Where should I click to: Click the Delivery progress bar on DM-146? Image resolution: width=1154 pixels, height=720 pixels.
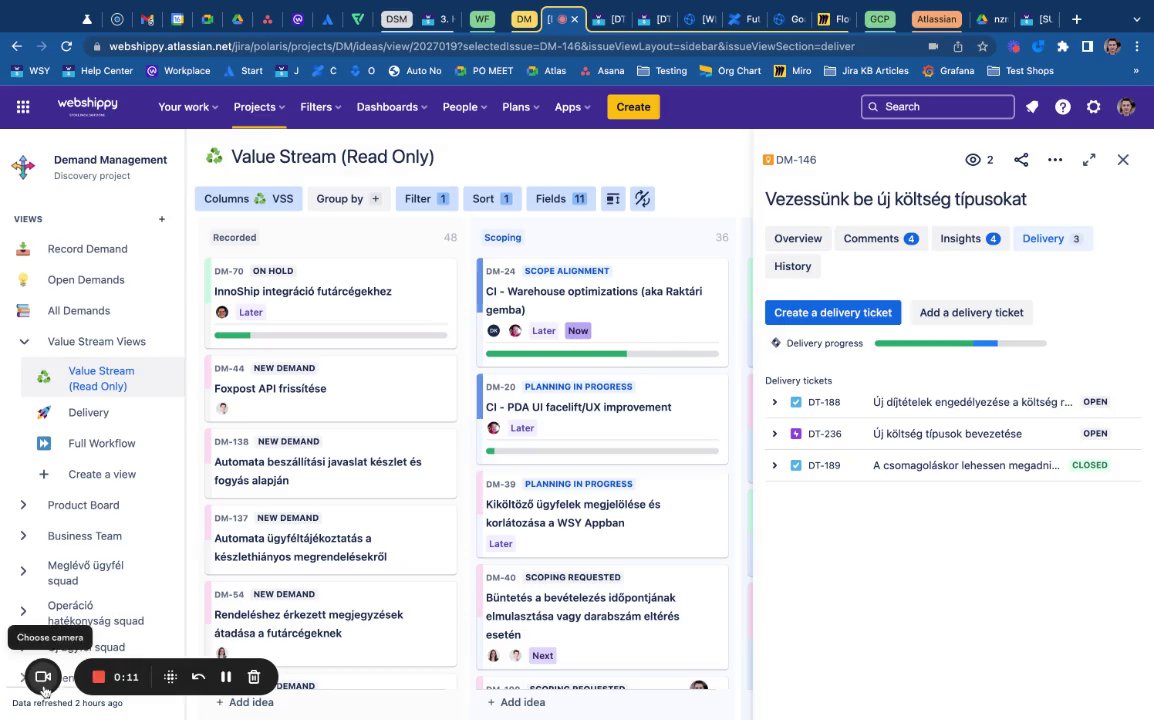960,343
